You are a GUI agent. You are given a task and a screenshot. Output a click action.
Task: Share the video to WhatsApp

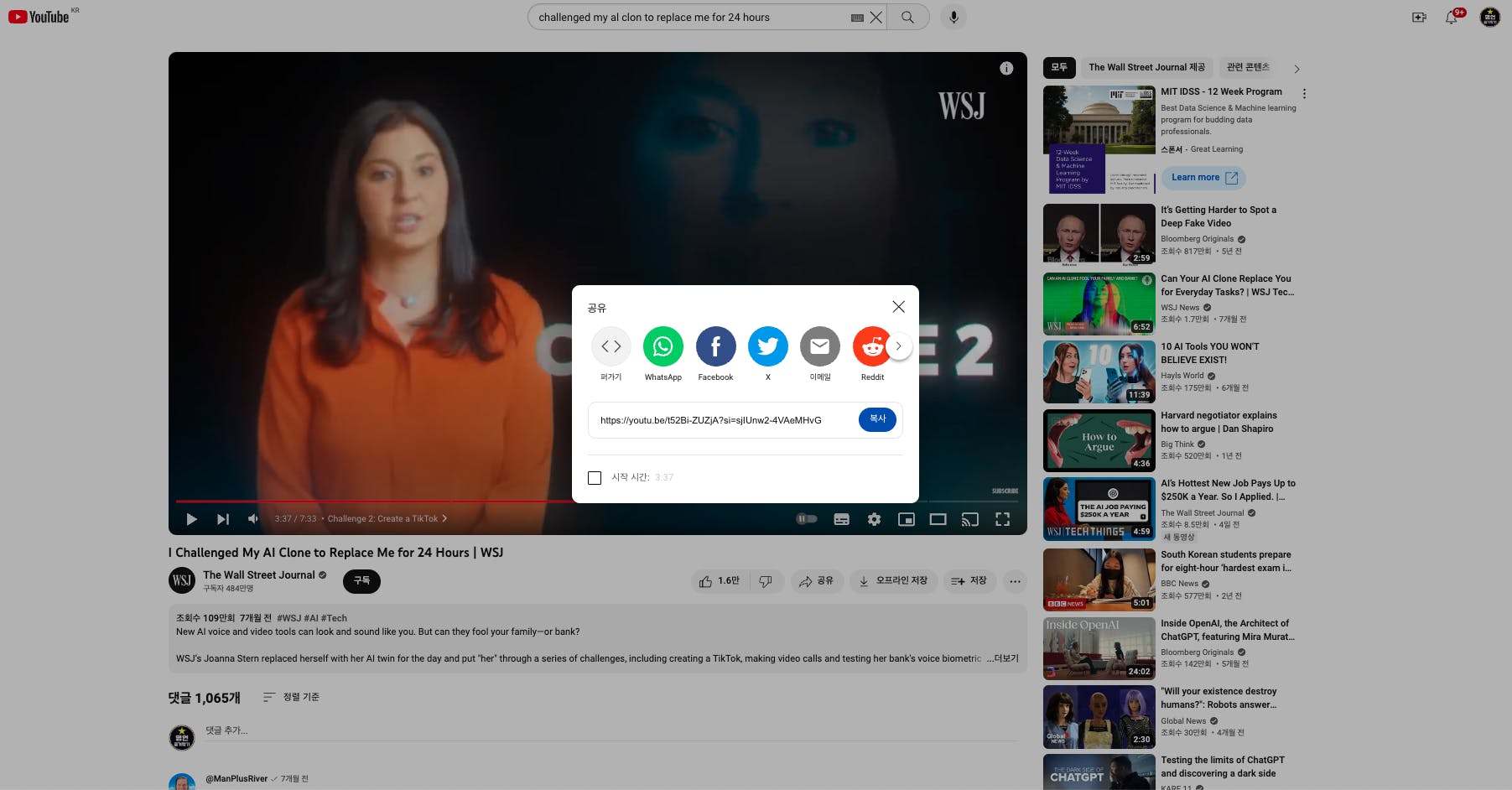click(x=663, y=346)
